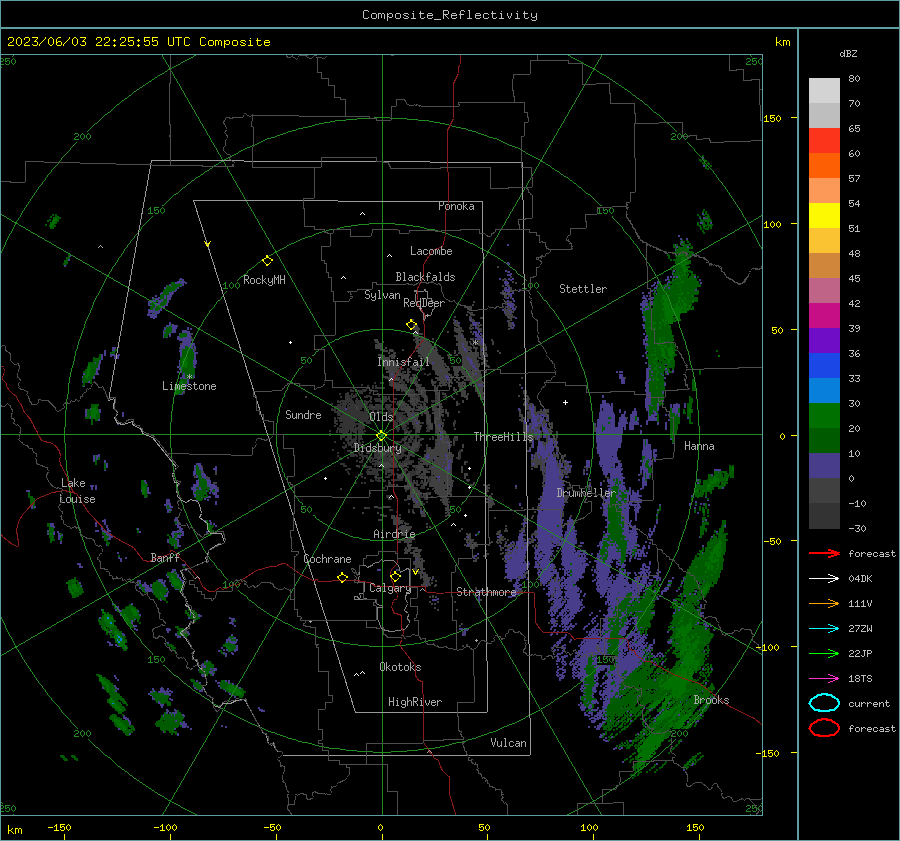Viewport: 900px width, 841px height.
Task: Click the red forecast arrow in the legend
Action: pyautogui.click(x=824, y=553)
